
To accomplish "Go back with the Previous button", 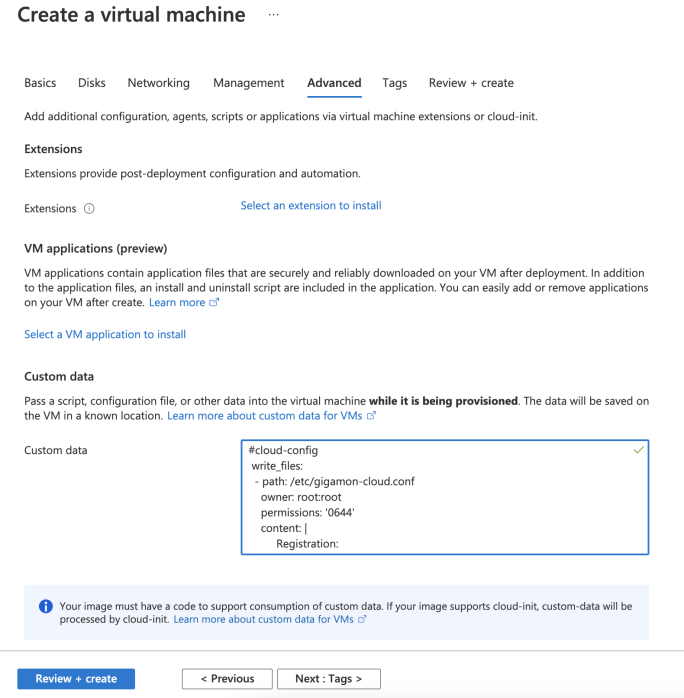I will point(227,679).
